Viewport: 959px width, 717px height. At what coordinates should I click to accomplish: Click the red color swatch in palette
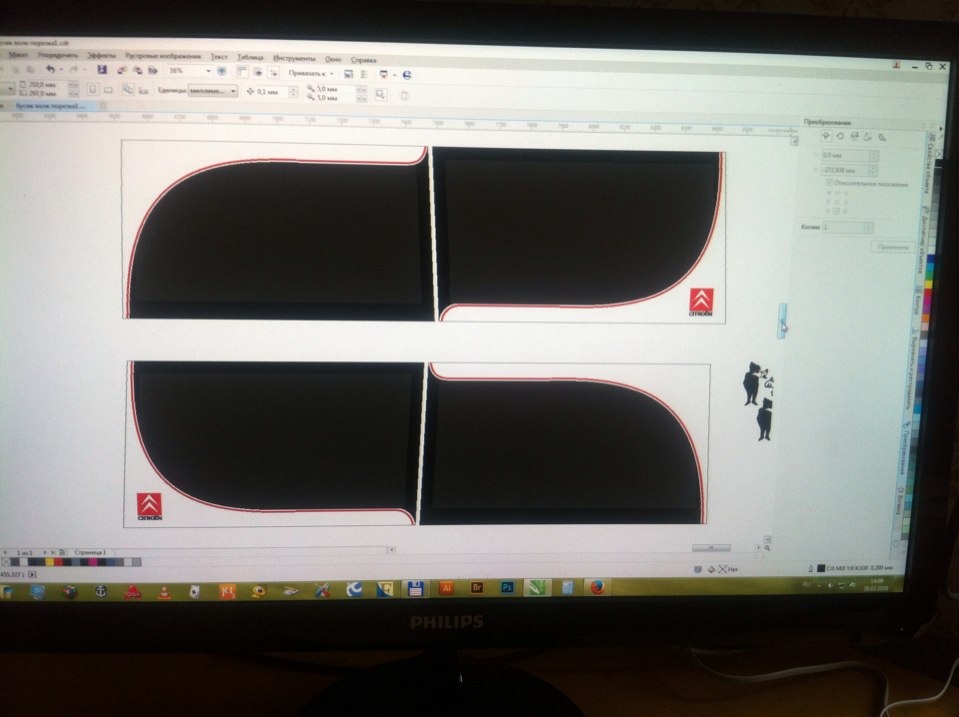tap(58, 562)
